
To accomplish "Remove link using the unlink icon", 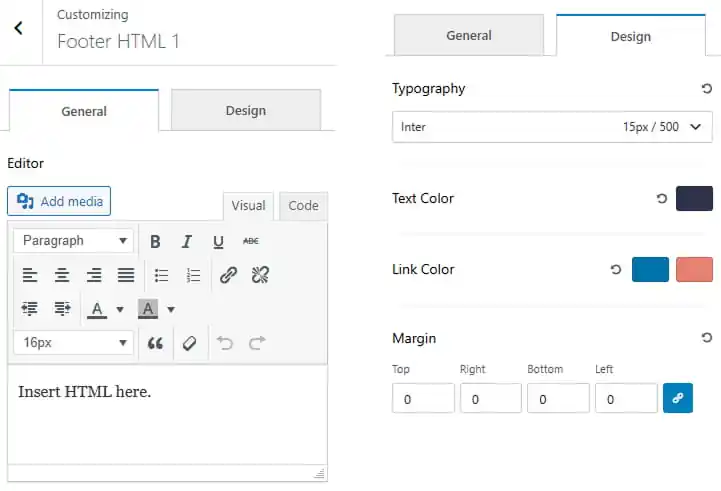I will pyautogui.click(x=260, y=275).
